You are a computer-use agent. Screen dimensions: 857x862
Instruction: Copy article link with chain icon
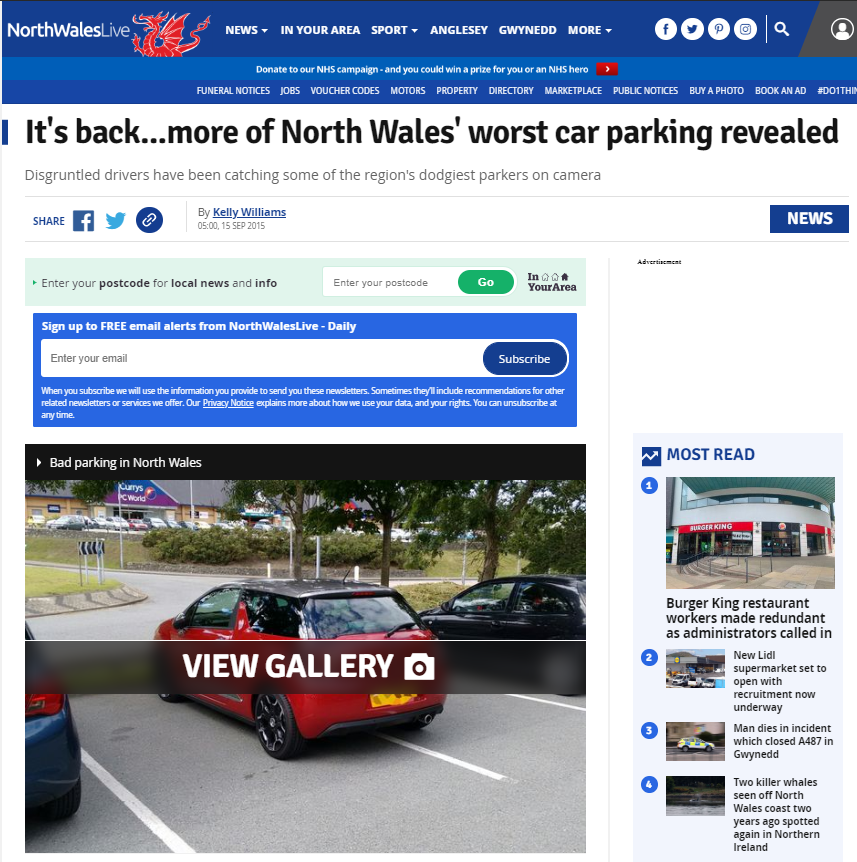click(150, 220)
